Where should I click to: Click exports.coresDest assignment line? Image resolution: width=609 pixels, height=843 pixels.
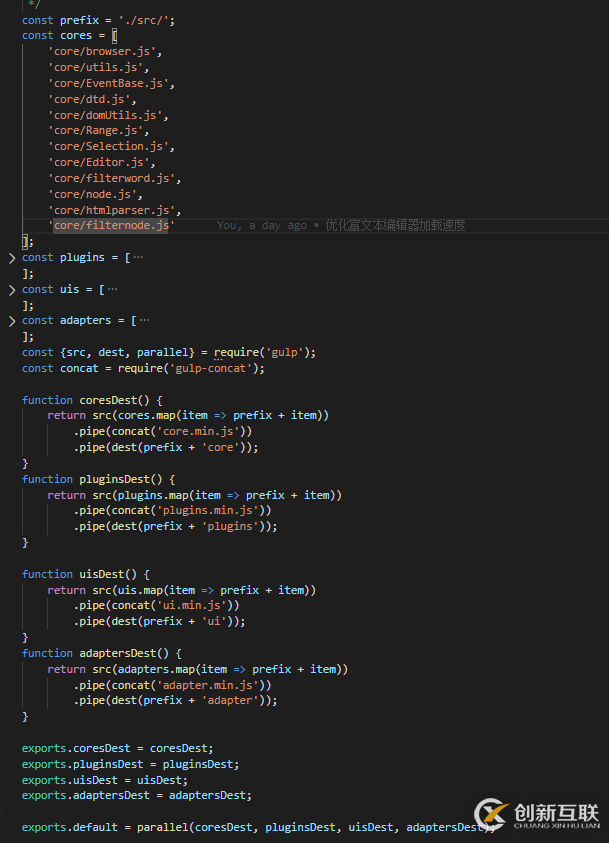click(x=118, y=749)
